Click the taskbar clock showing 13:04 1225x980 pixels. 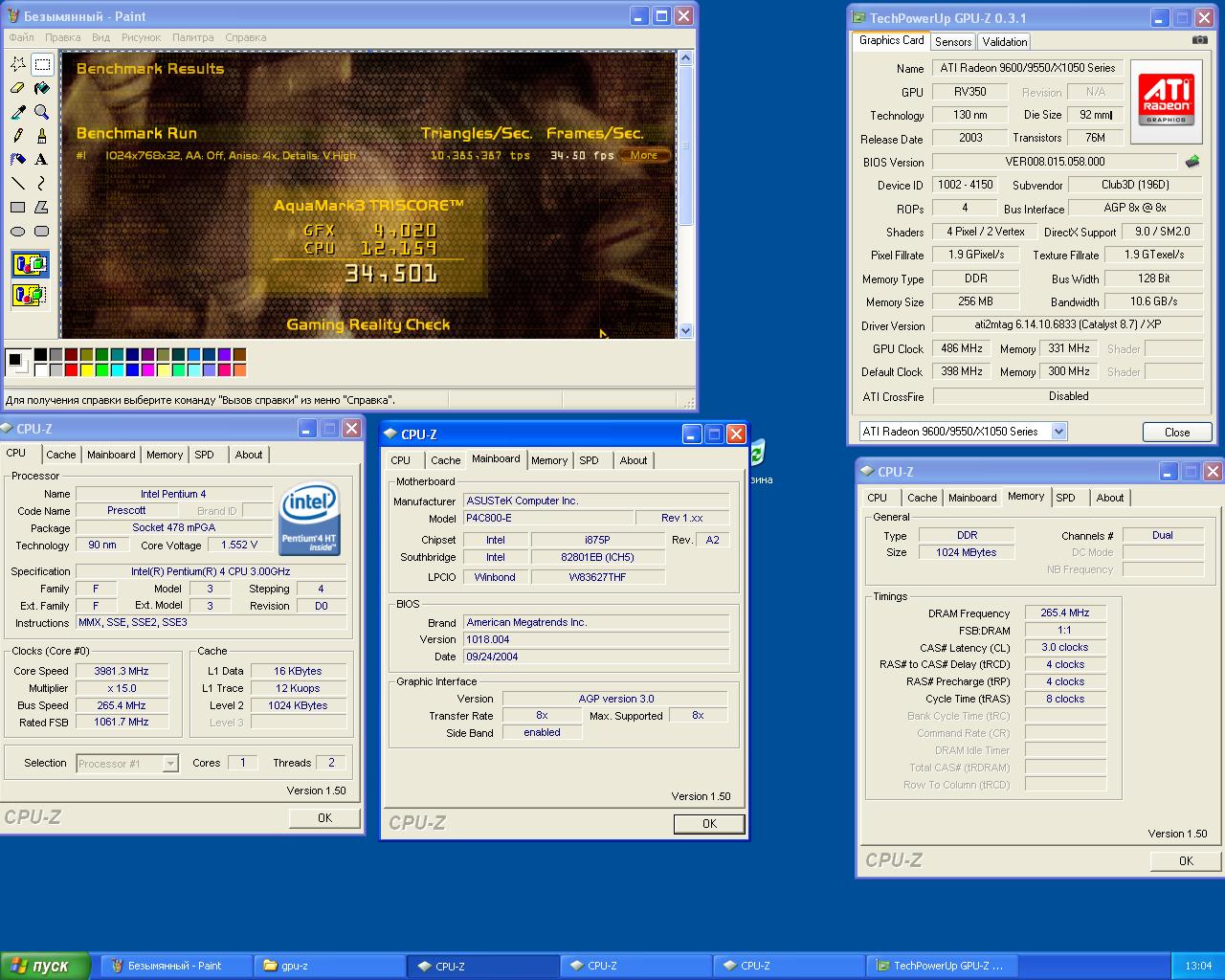point(1198,966)
